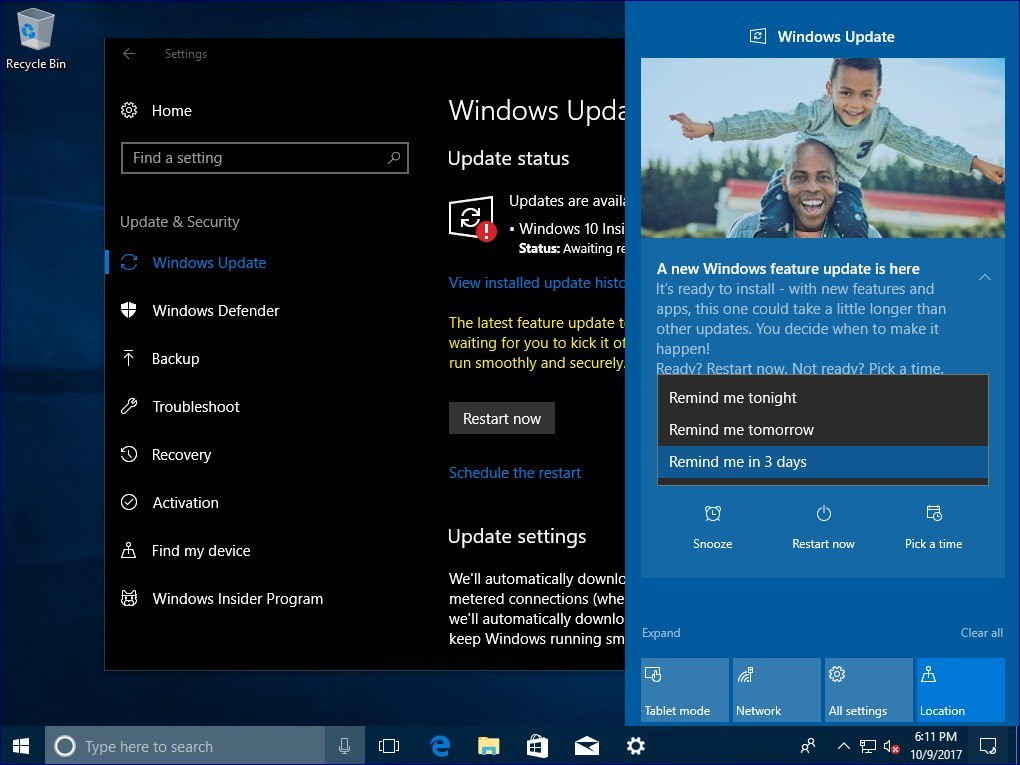Viewport: 1020px width, 765px height.
Task: Toggle the Tablet mode quick action
Action: (684, 690)
